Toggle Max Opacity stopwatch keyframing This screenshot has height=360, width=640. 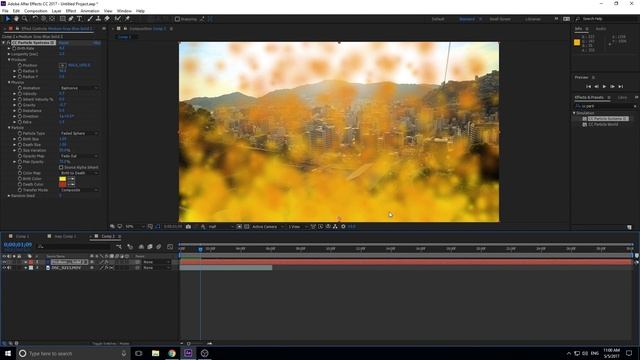(x=20, y=162)
